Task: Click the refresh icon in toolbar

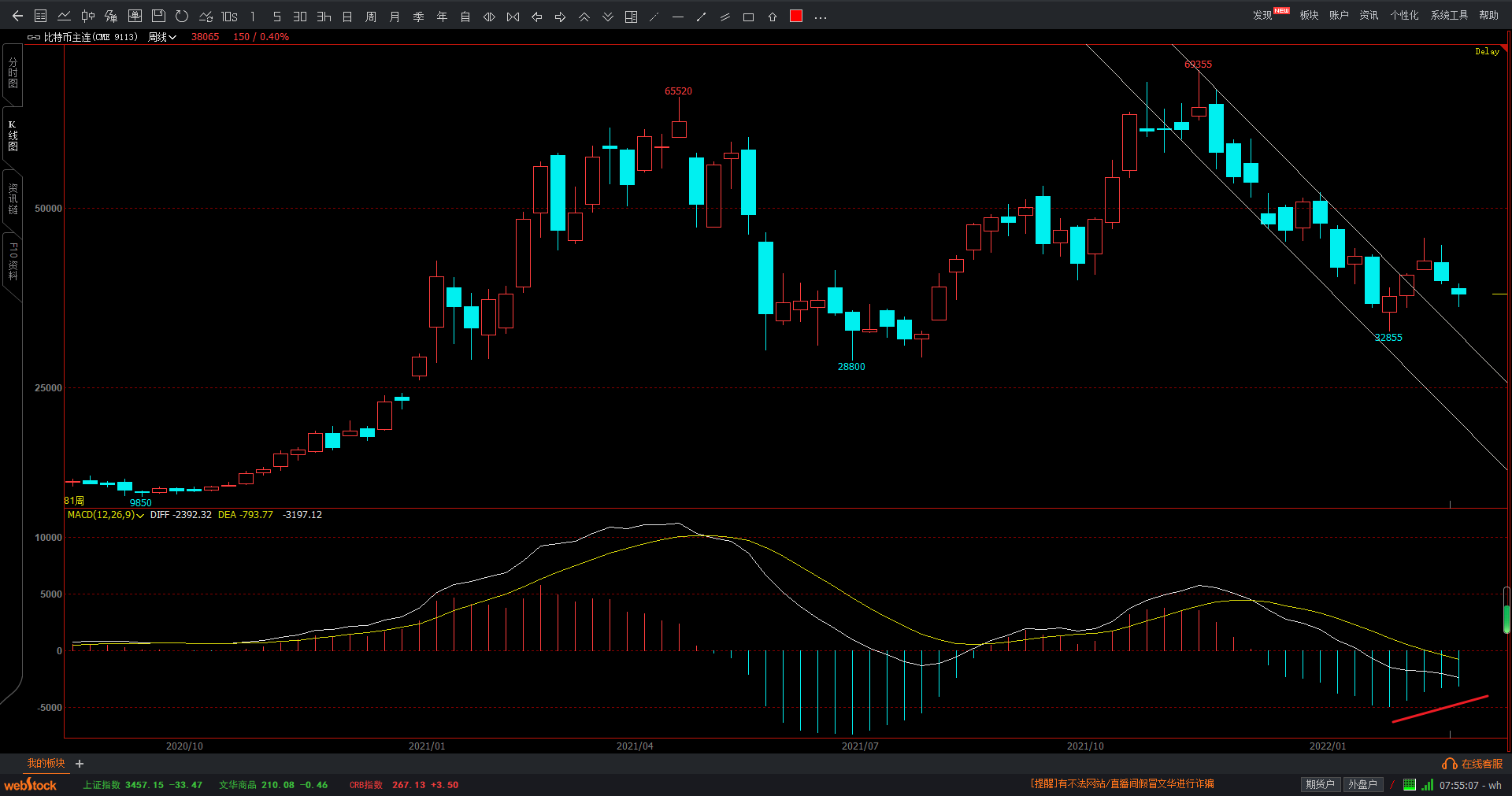Action: pyautogui.click(x=182, y=17)
